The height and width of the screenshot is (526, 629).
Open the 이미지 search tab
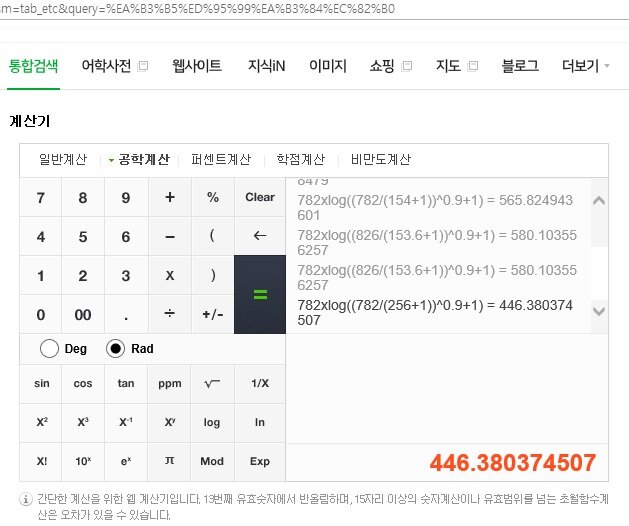click(x=328, y=66)
